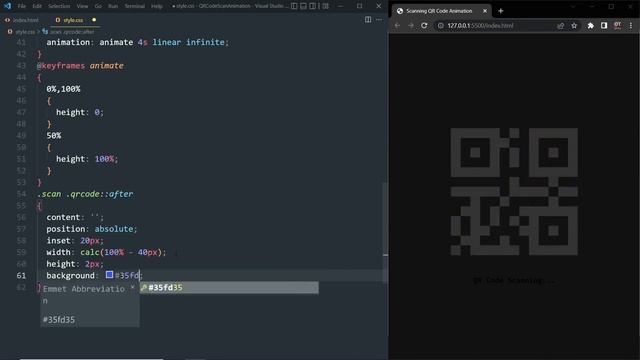640x360 pixels.
Task: Open the Terminal menu
Action: coord(135,6)
